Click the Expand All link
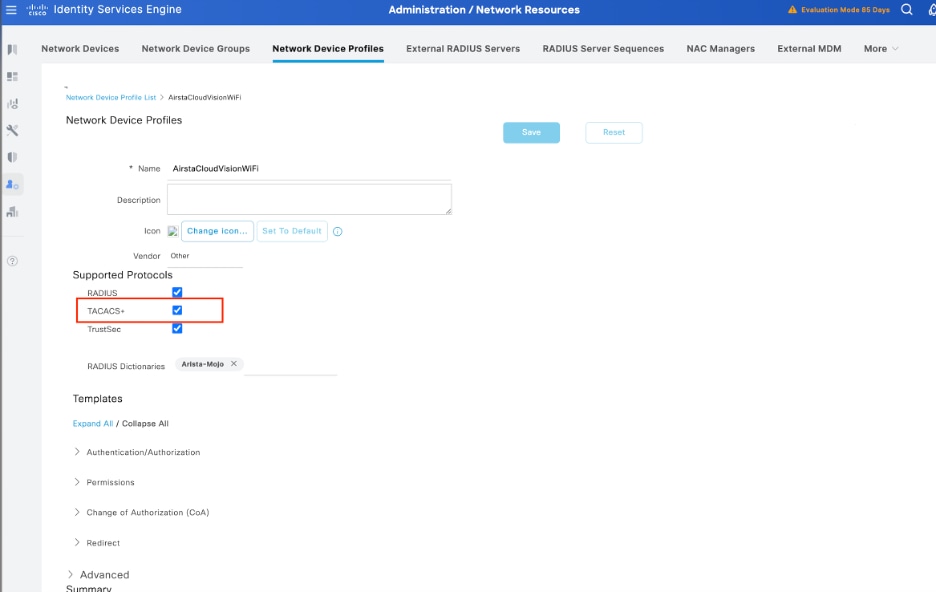This screenshot has height=592, width=936. tap(93, 423)
